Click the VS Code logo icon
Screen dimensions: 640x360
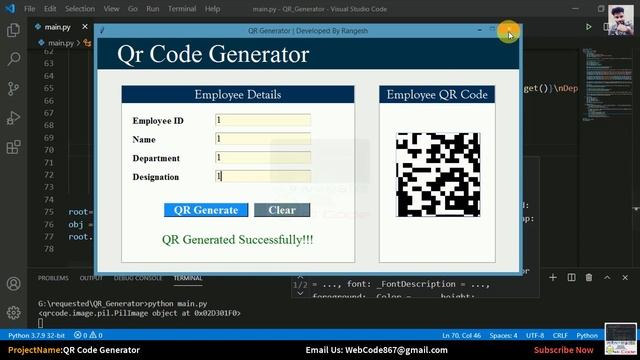point(10,9)
